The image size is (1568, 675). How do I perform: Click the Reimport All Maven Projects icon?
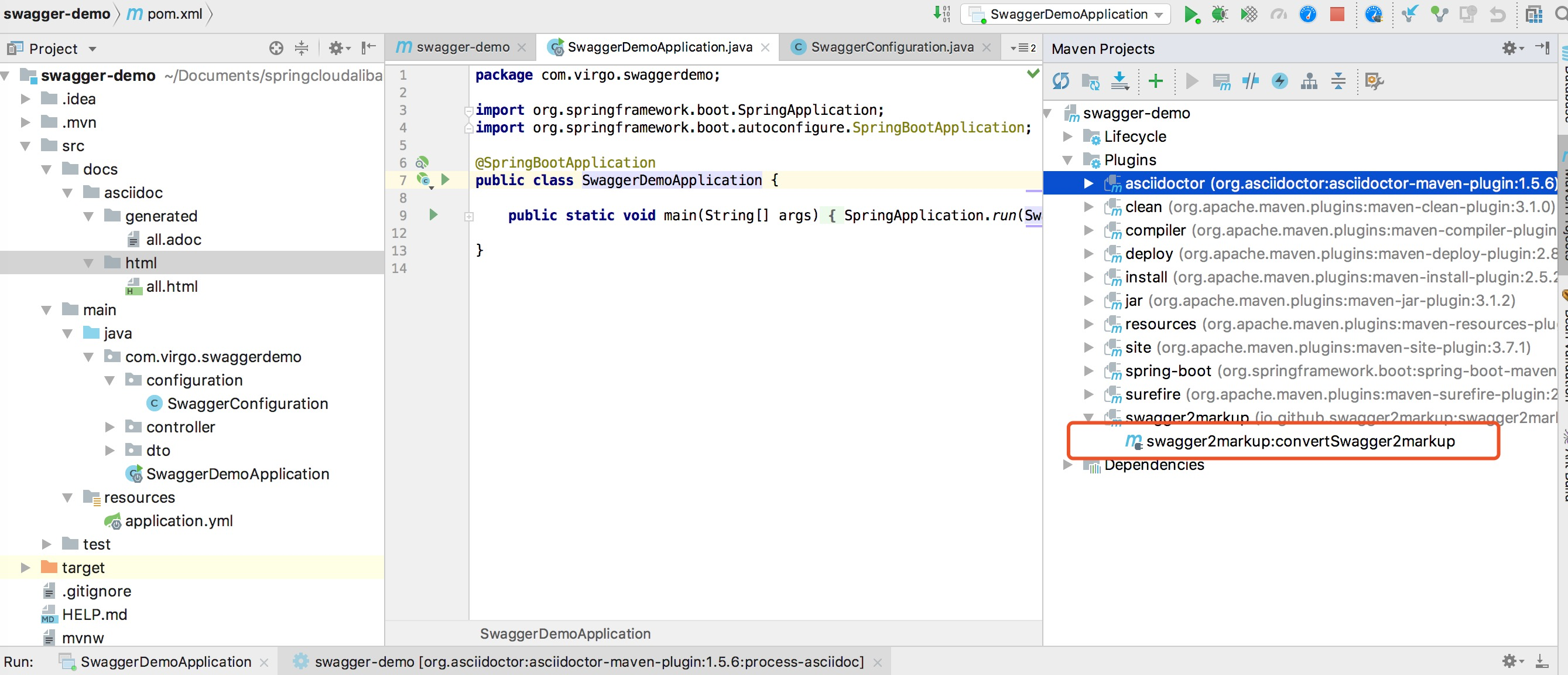click(1060, 81)
